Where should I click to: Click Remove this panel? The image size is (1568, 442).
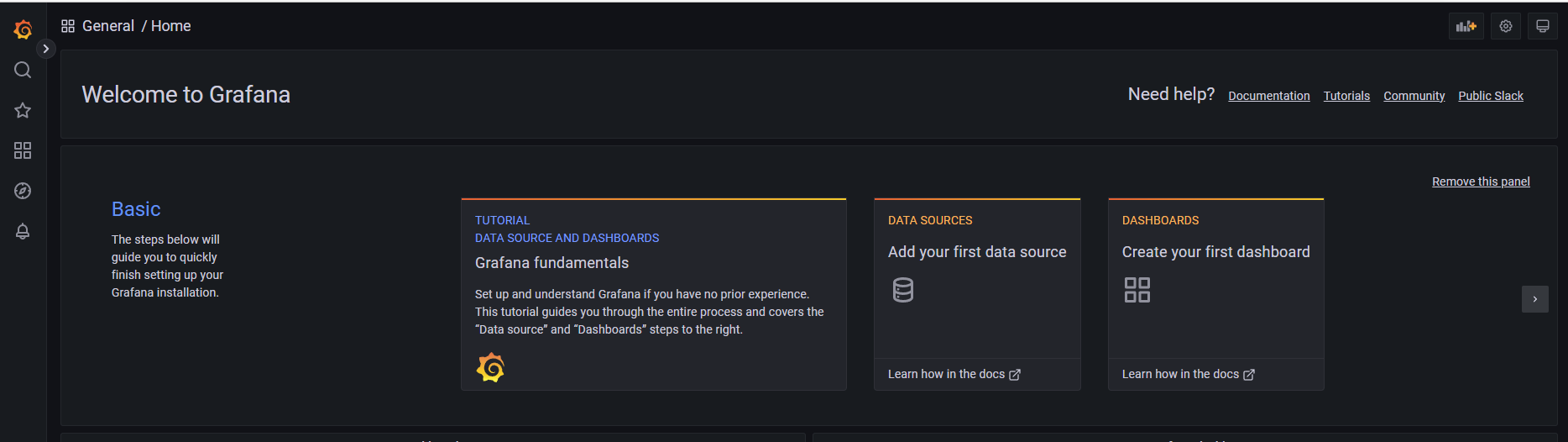[x=1481, y=182]
